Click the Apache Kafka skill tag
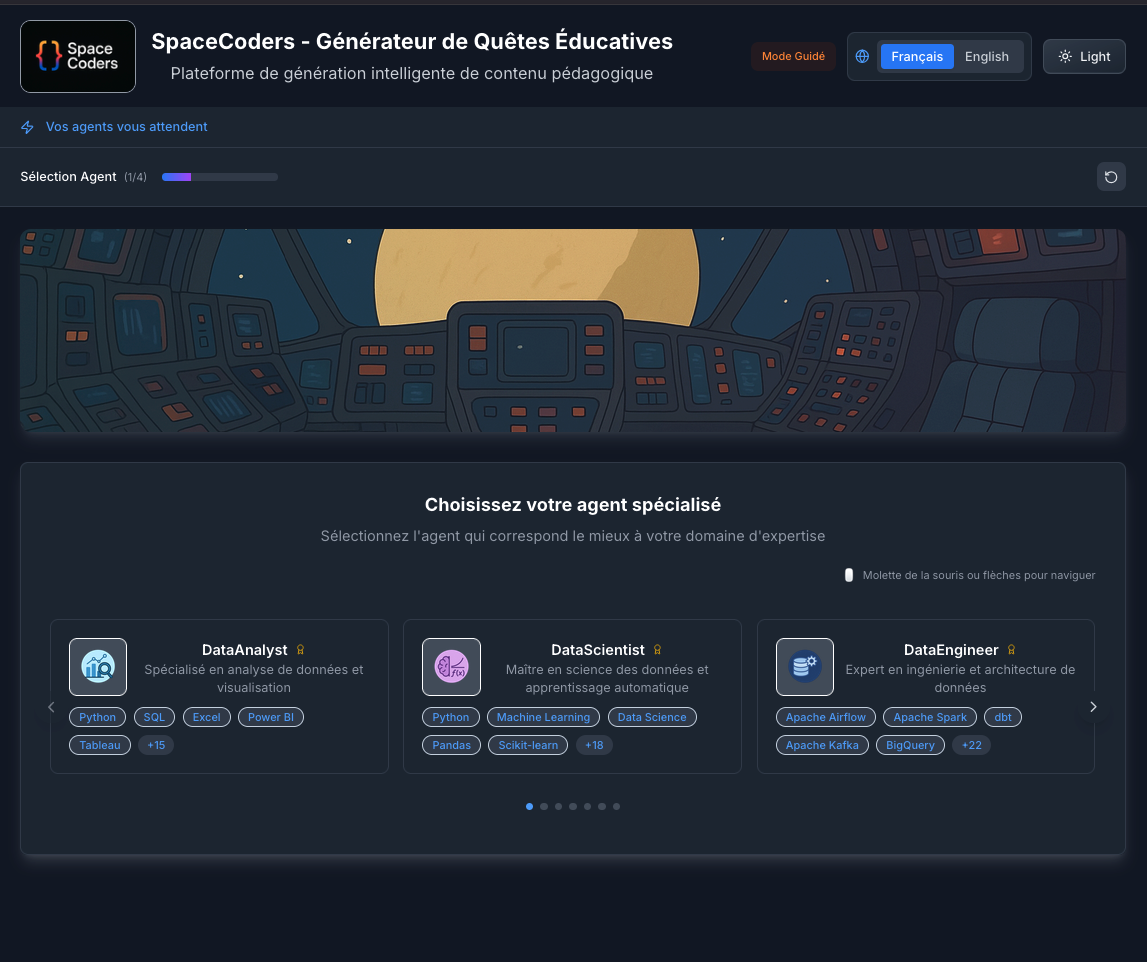Viewport: 1147px width, 962px height. [822, 745]
